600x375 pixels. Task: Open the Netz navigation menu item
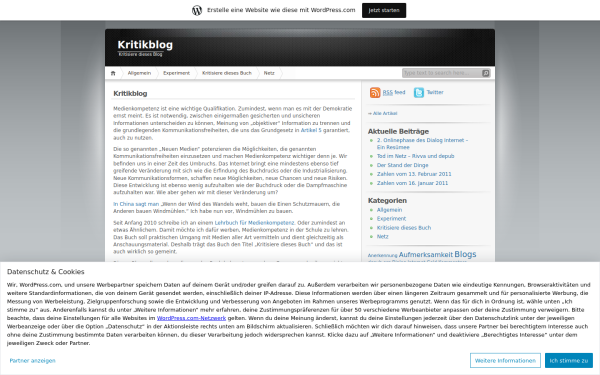point(269,73)
